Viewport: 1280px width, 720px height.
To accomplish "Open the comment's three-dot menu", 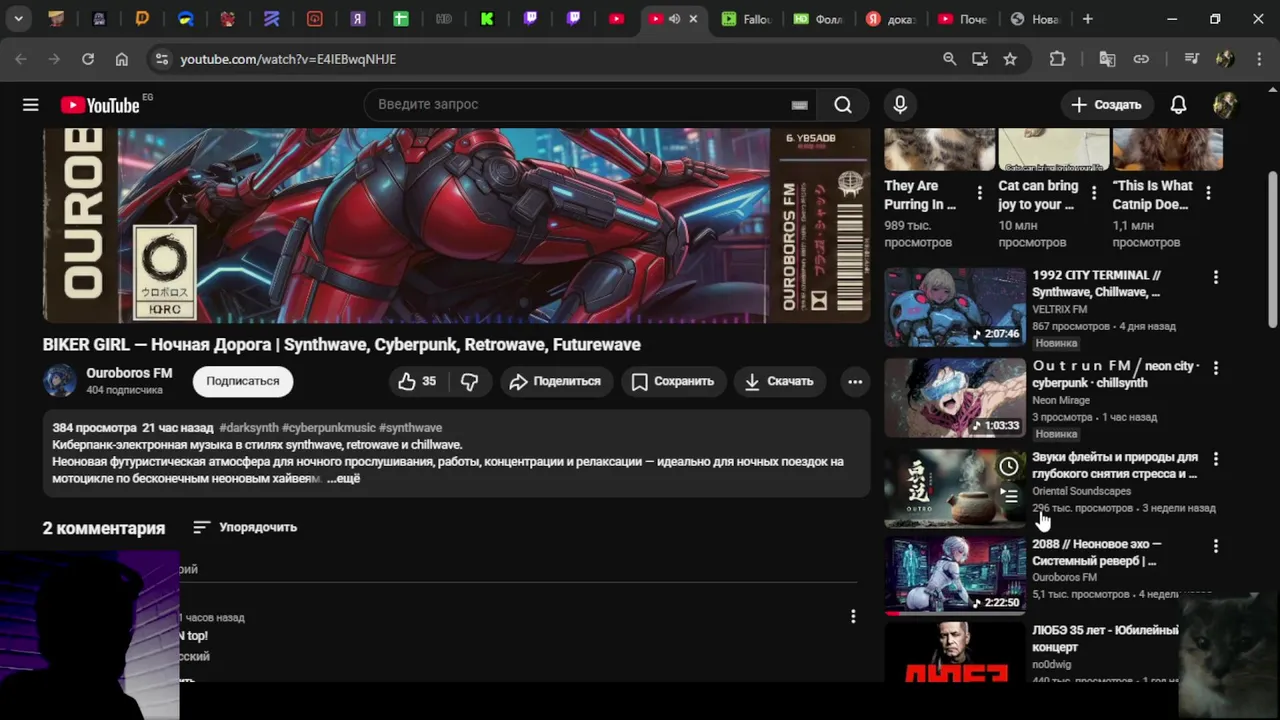I will (x=853, y=617).
